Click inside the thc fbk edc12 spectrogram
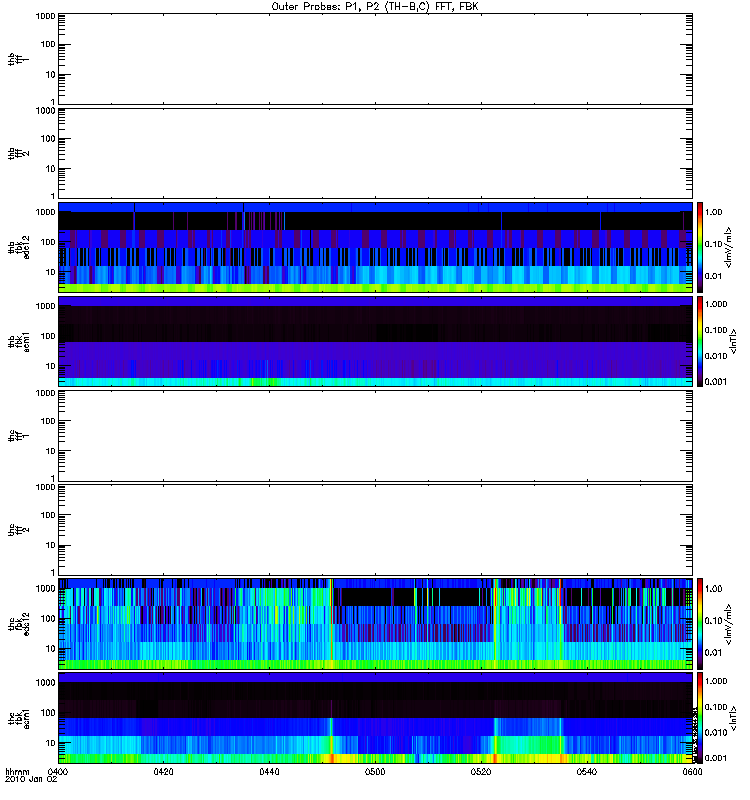The height and width of the screenshot is (800, 750). pos(375,623)
